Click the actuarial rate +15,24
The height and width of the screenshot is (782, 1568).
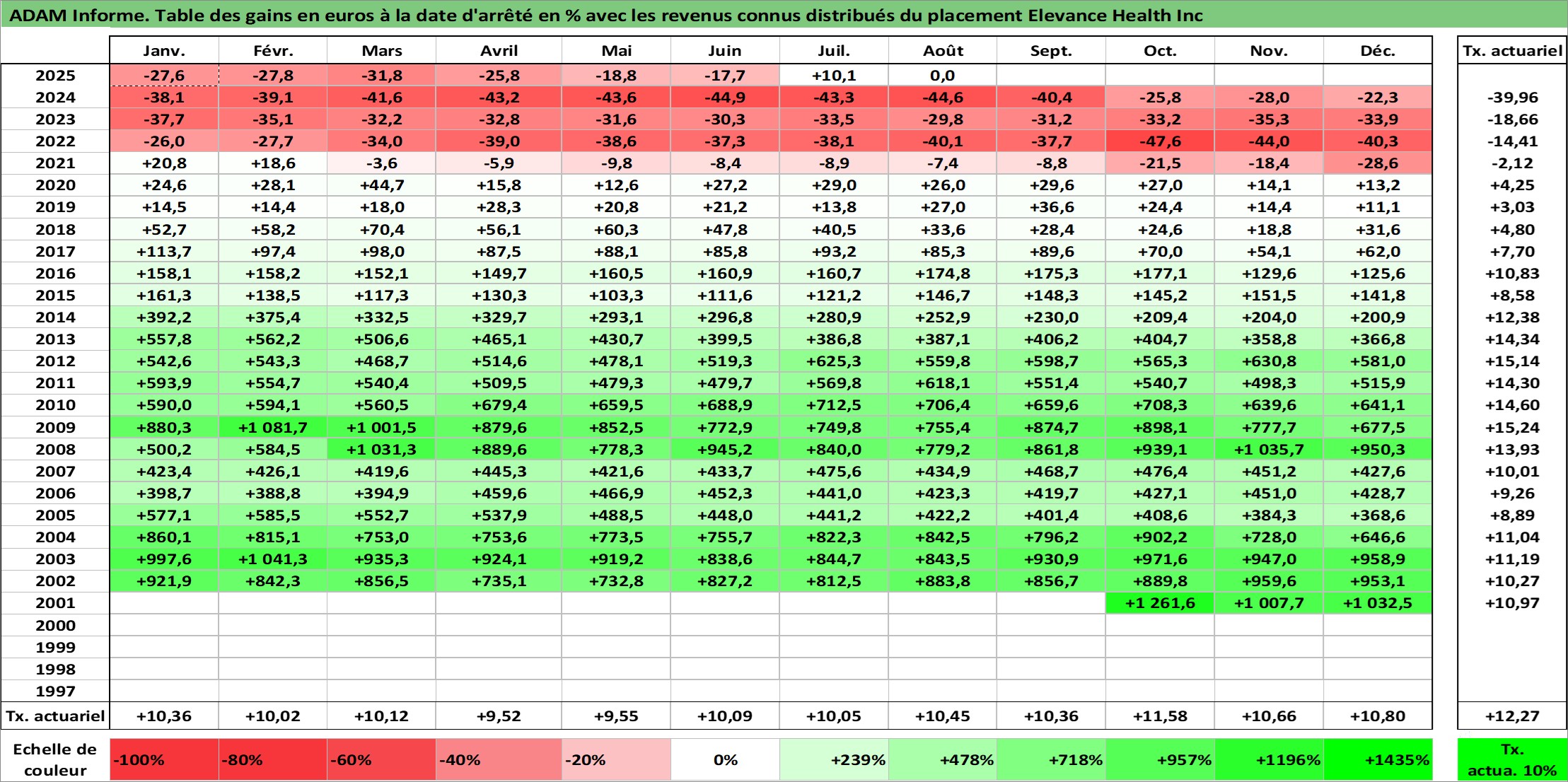[1512, 427]
